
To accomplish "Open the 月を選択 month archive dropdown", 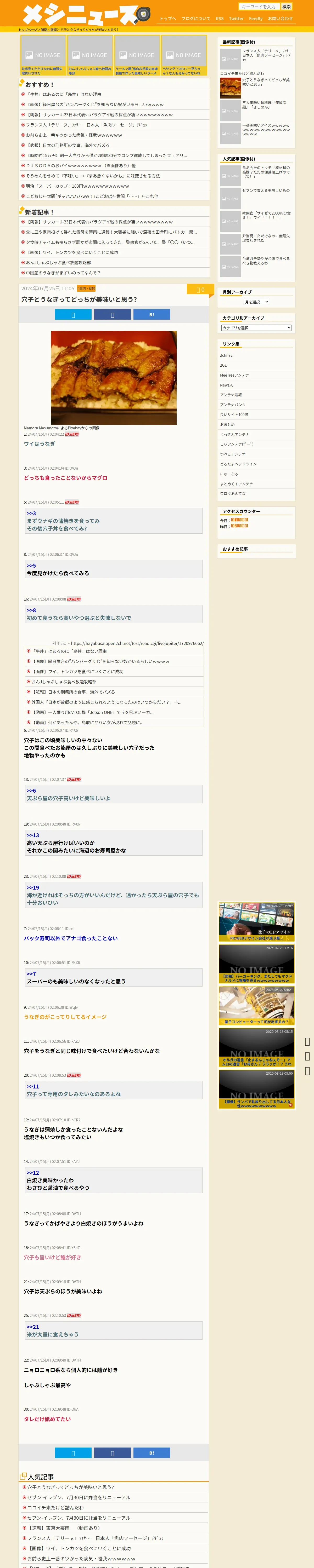I will click(x=256, y=302).
